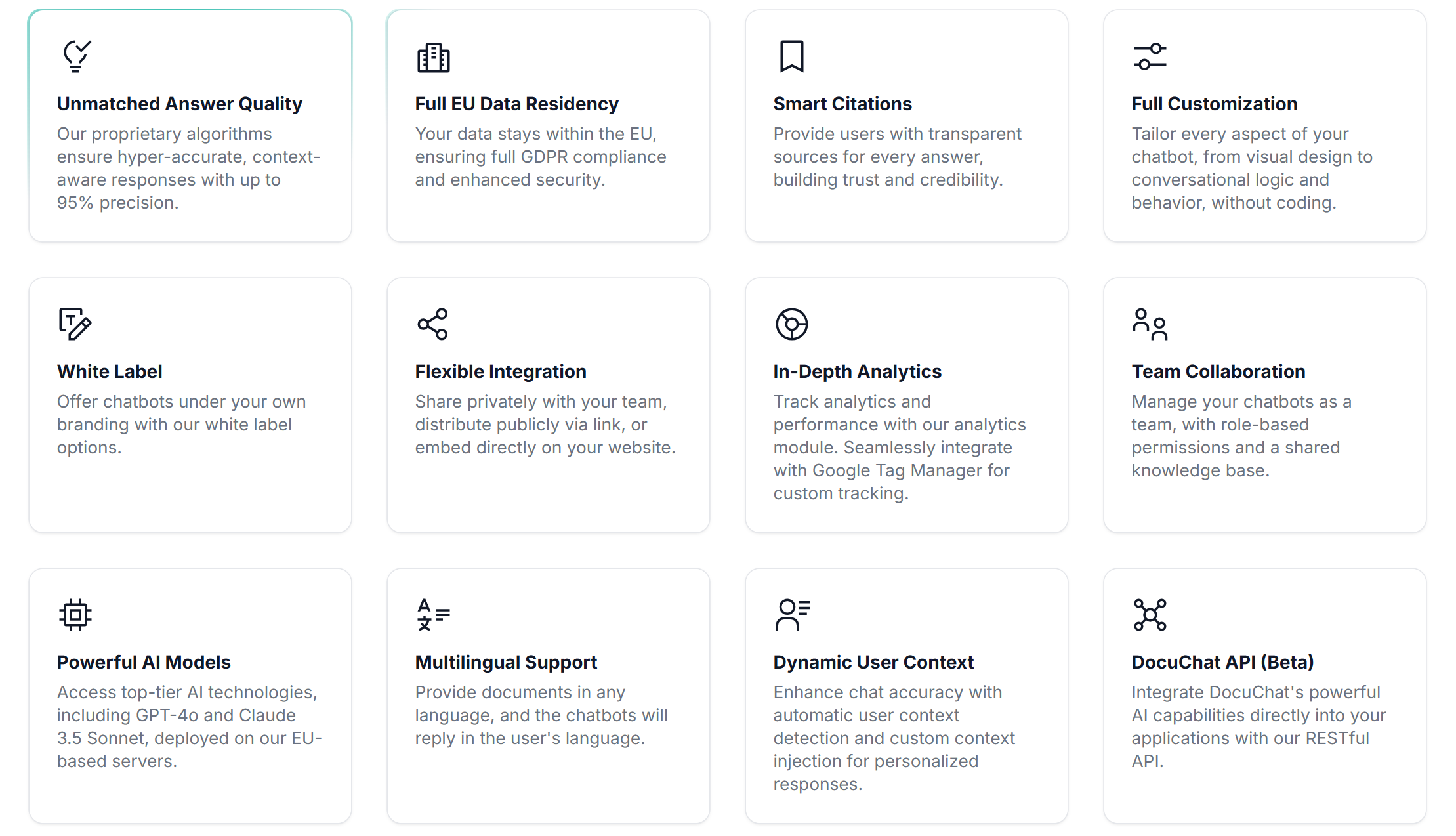Click the Full EU Data Residency title

(516, 104)
